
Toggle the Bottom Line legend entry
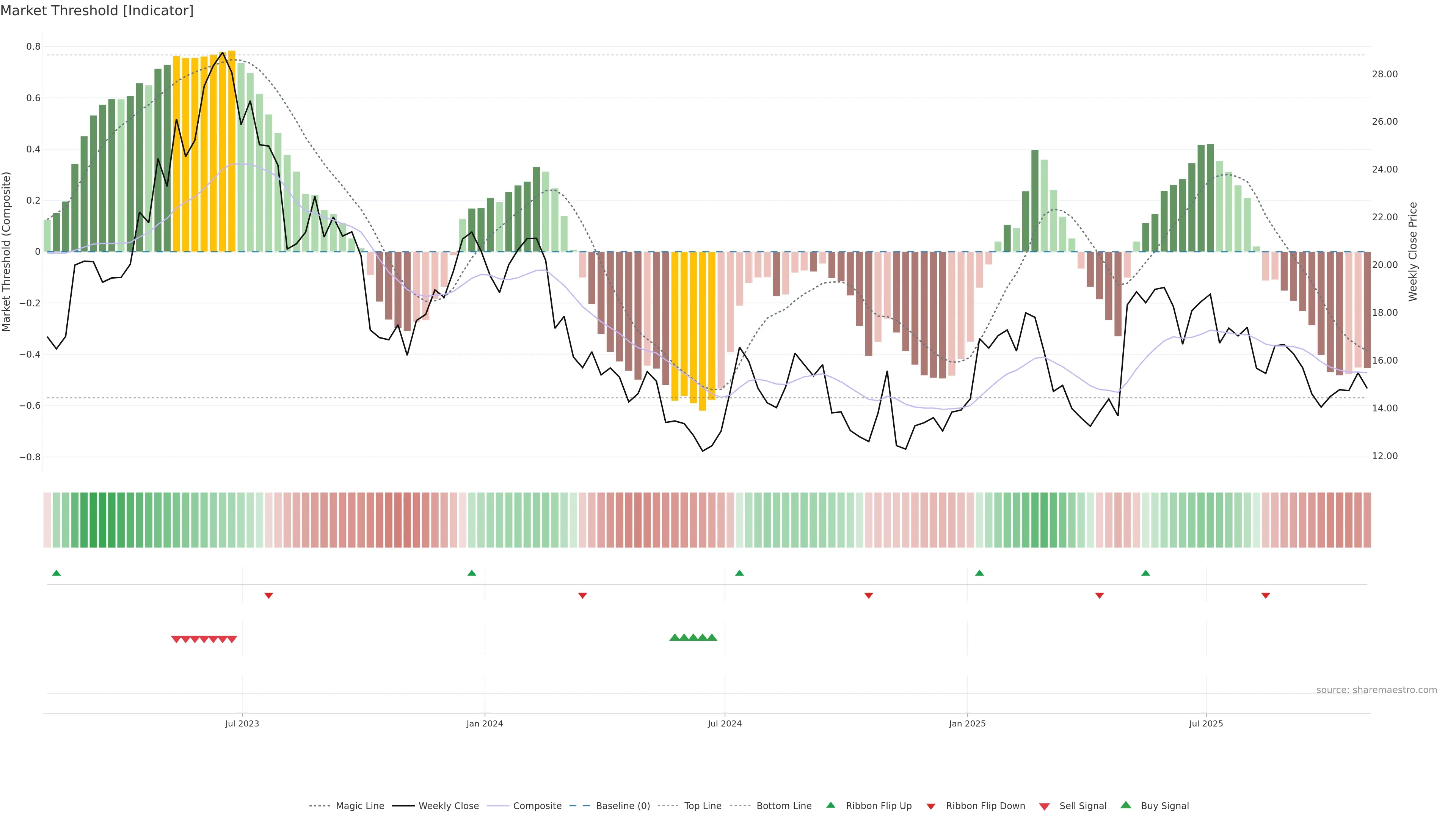783,805
